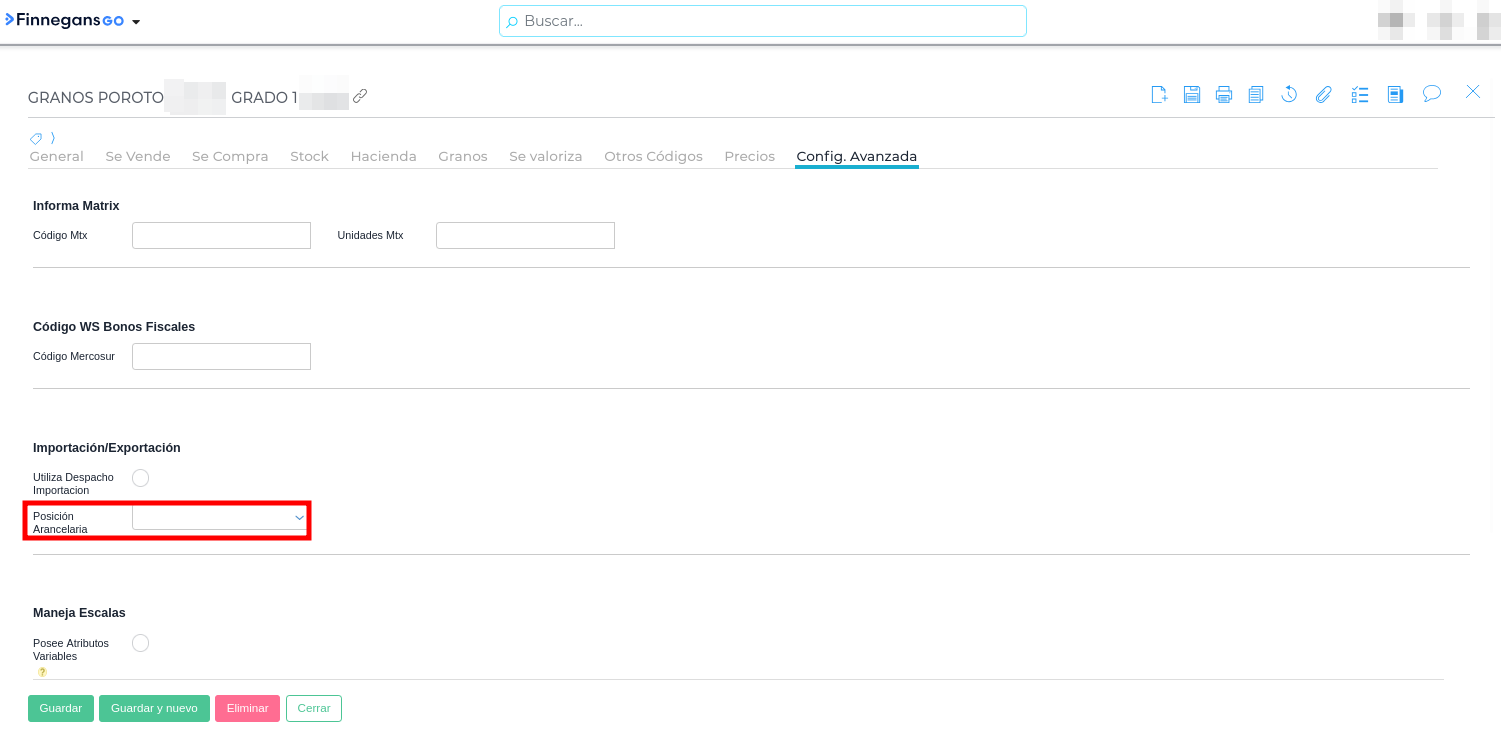
Task: Open the FinnegansGO menu arrow
Action: pyautogui.click(x=136, y=22)
